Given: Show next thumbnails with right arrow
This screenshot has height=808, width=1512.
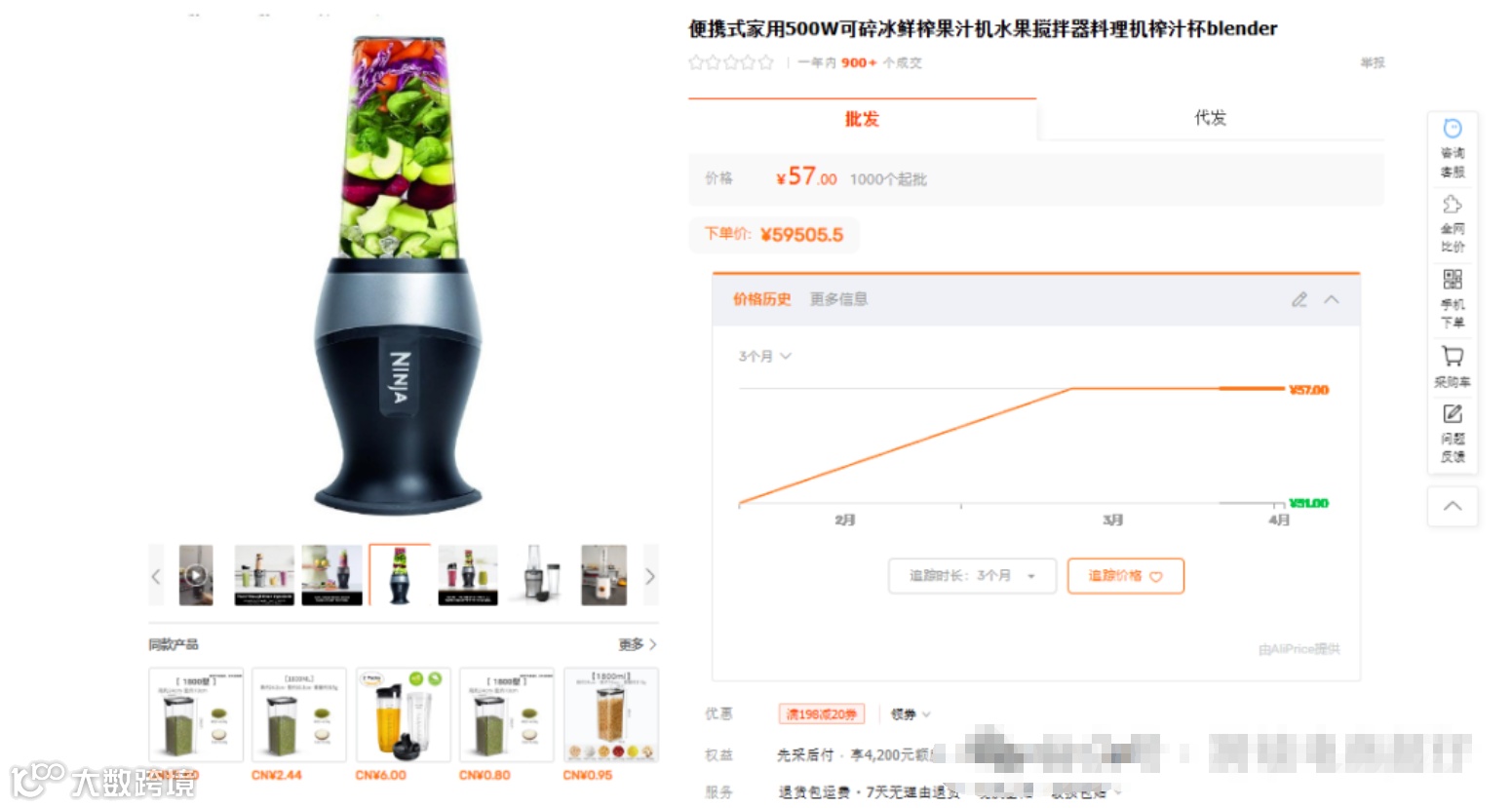Looking at the screenshot, I should 650,576.
